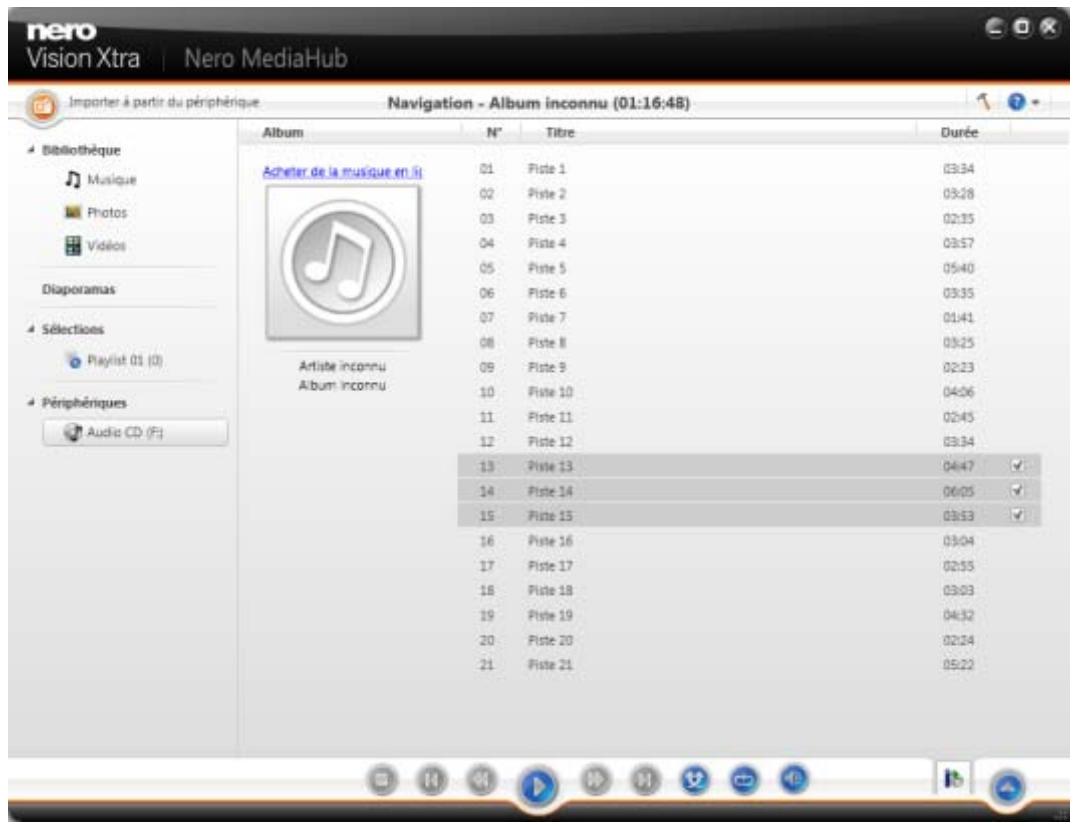
Task: Start playback with the Play button
Action: coord(538,786)
